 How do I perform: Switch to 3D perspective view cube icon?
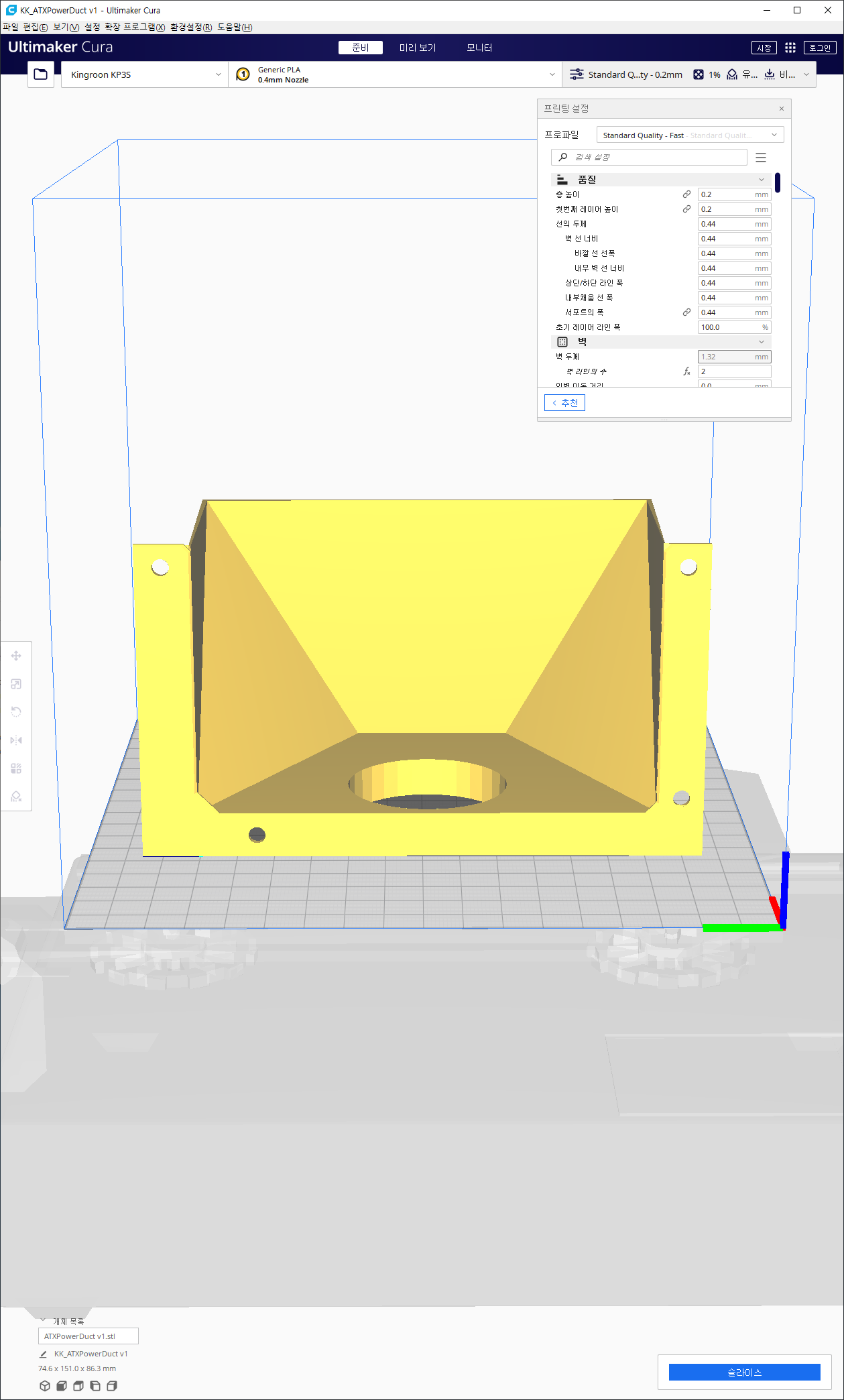[45, 1386]
